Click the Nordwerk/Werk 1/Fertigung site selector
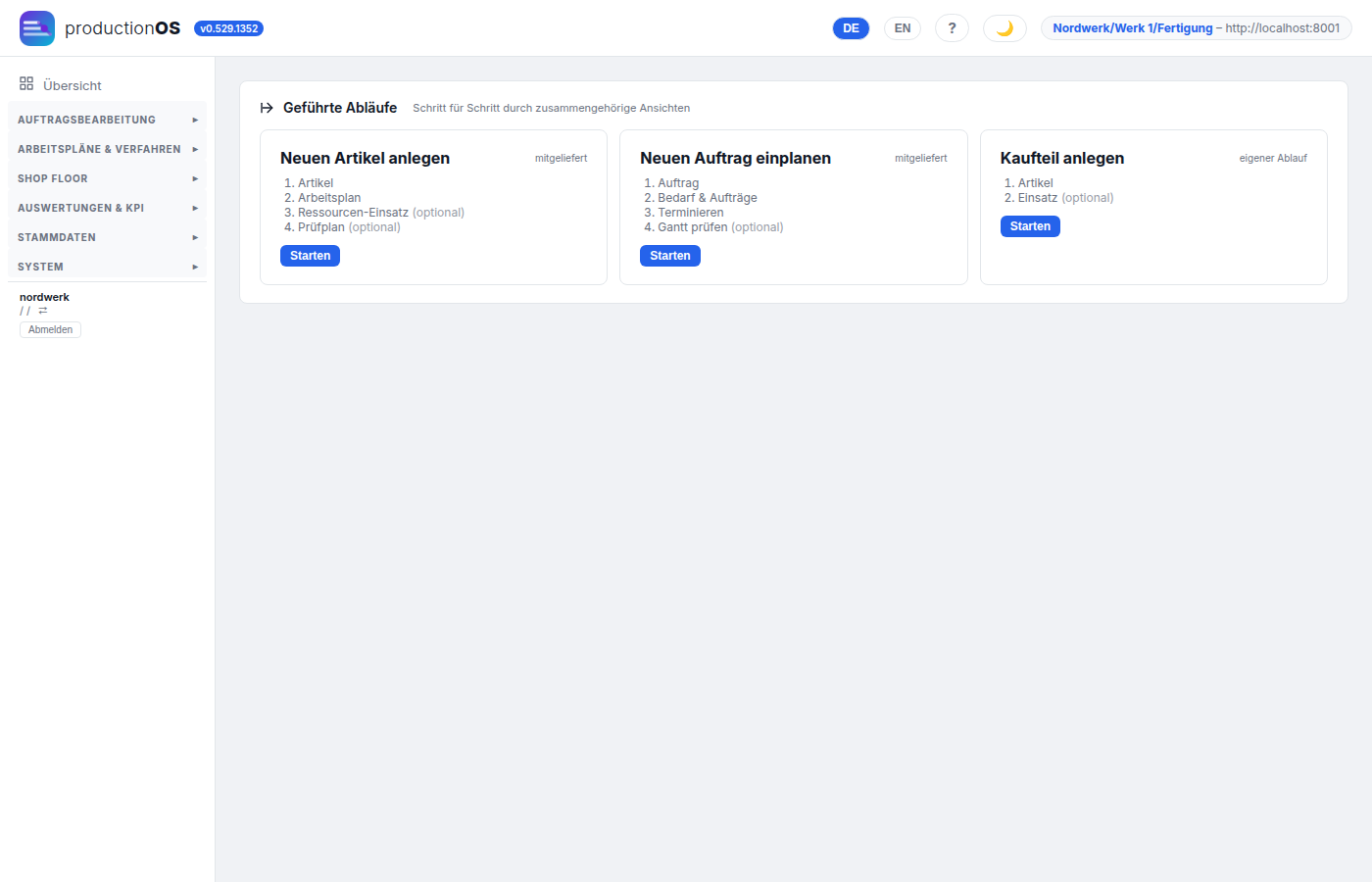1372x882 pixels. coord(1196,28)
